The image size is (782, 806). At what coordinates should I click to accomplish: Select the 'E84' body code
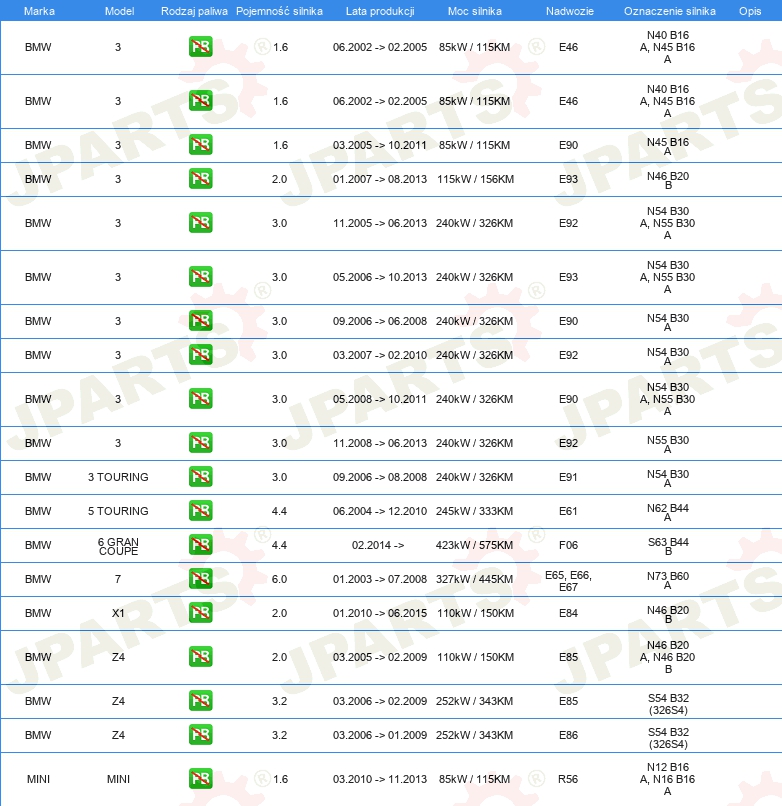coord(568,613)
